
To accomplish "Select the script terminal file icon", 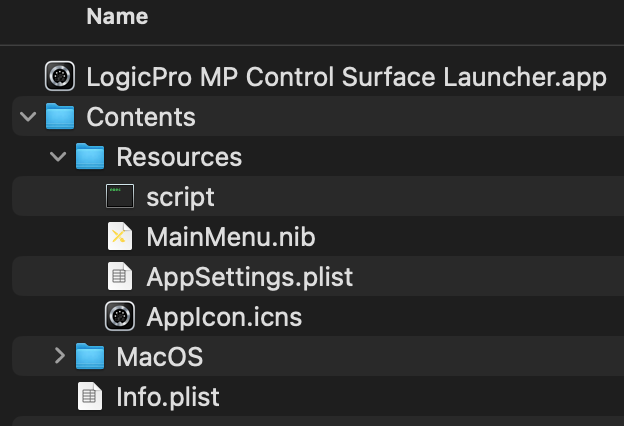I will [x=120, y=196].
